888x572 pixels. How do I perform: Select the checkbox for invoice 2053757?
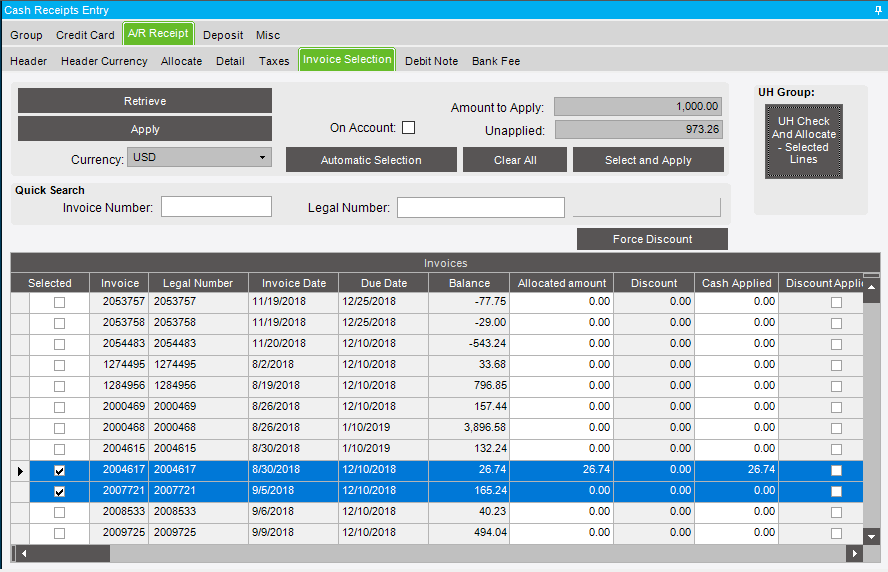pyautogui.click(x=59, y=302)
